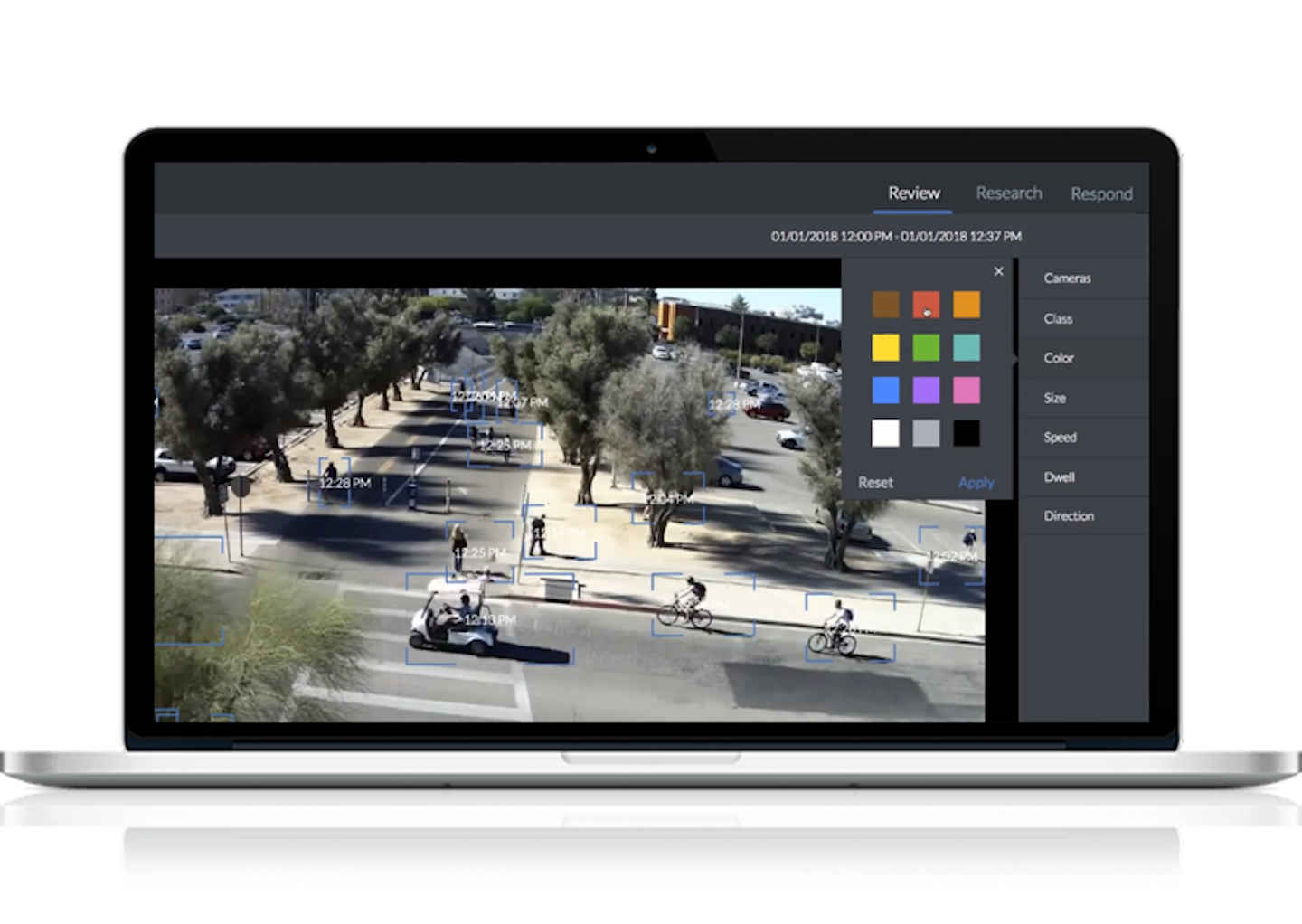The image size is (1302, 924).
Task: Select the red color swatch
Action: tap(926, 305)
